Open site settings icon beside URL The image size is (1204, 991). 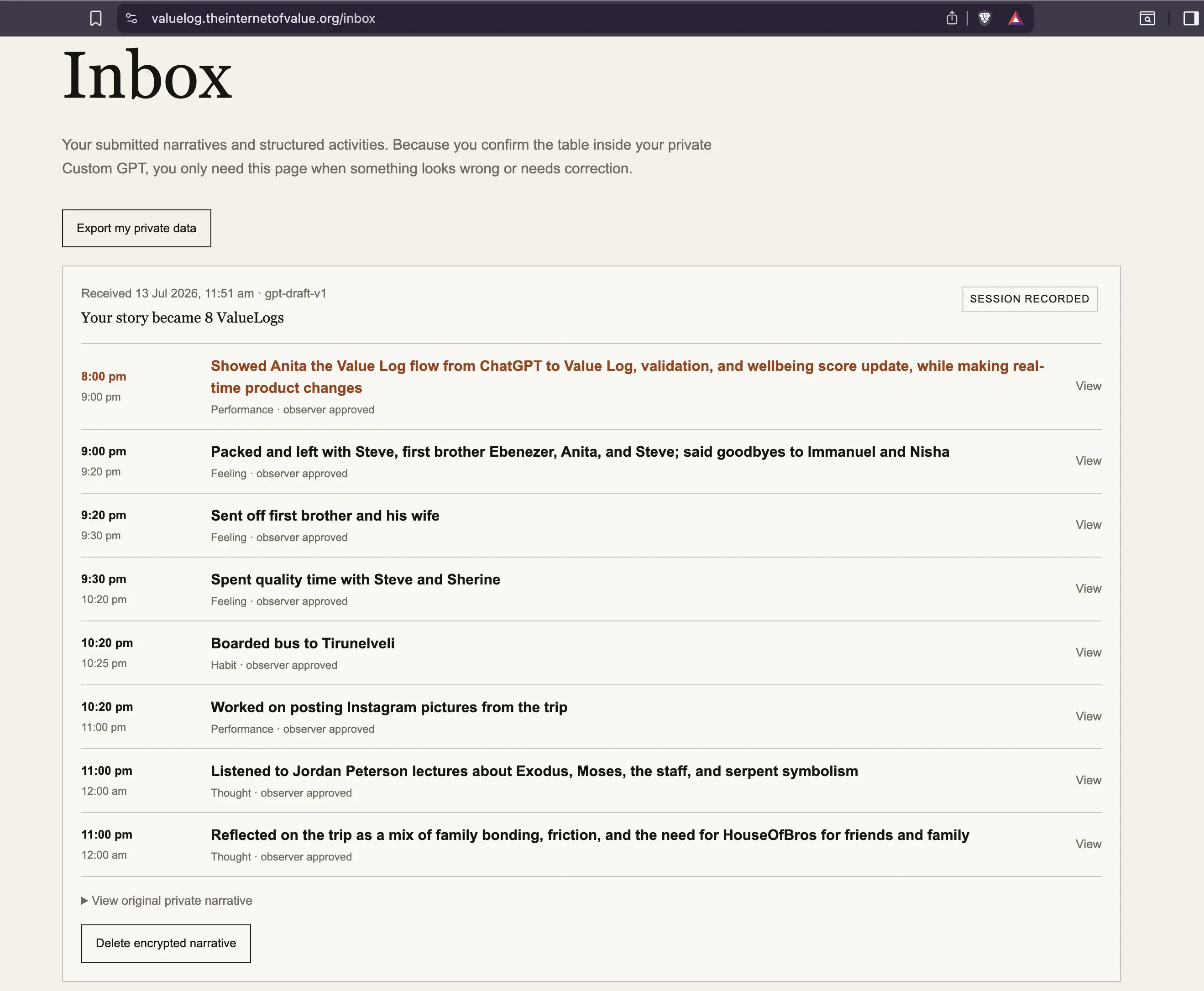pyautogui.click(x=131, y=18)
